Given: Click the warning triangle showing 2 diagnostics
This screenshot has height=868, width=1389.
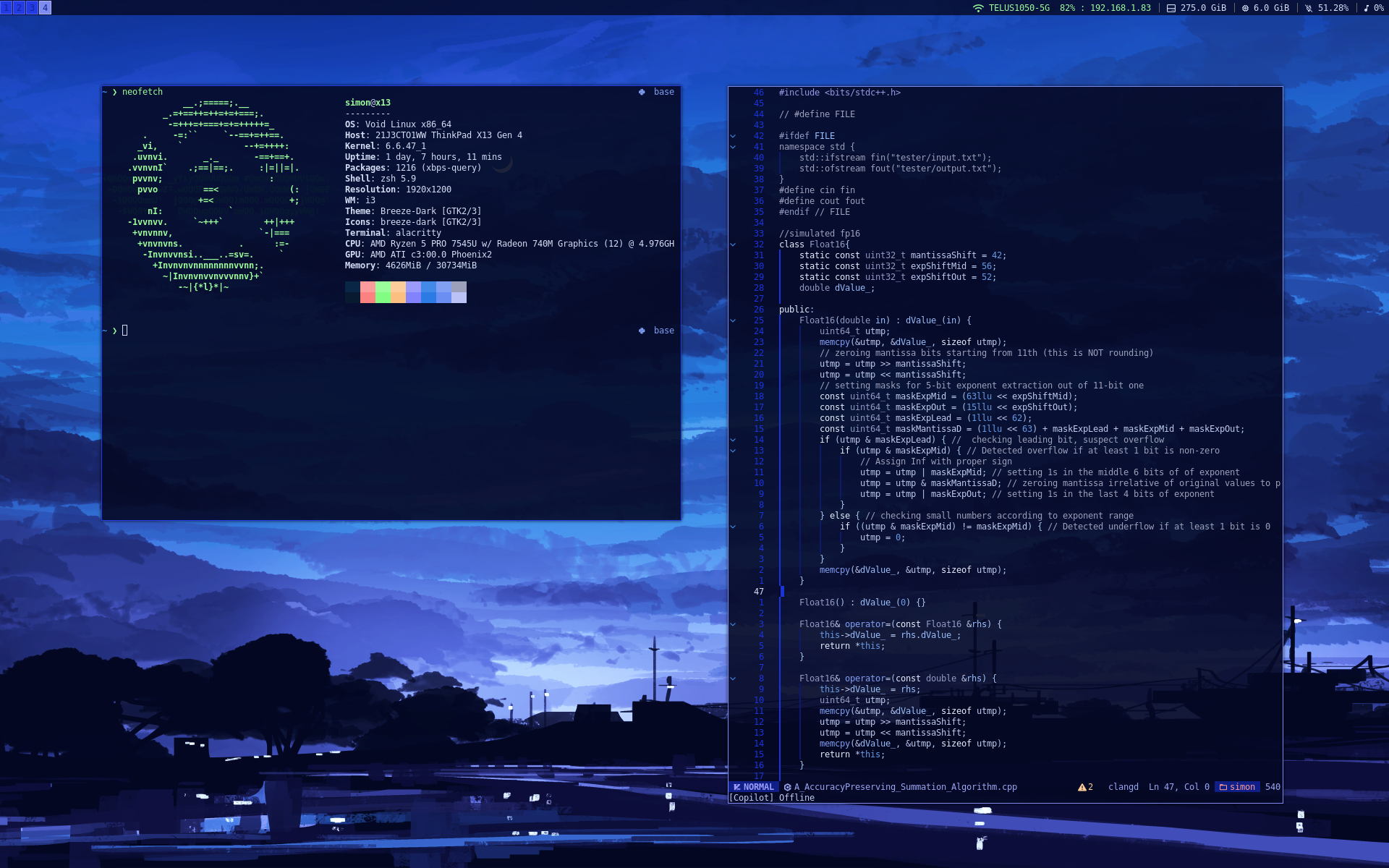Looking at the screenshot, I should (1082, 787).
